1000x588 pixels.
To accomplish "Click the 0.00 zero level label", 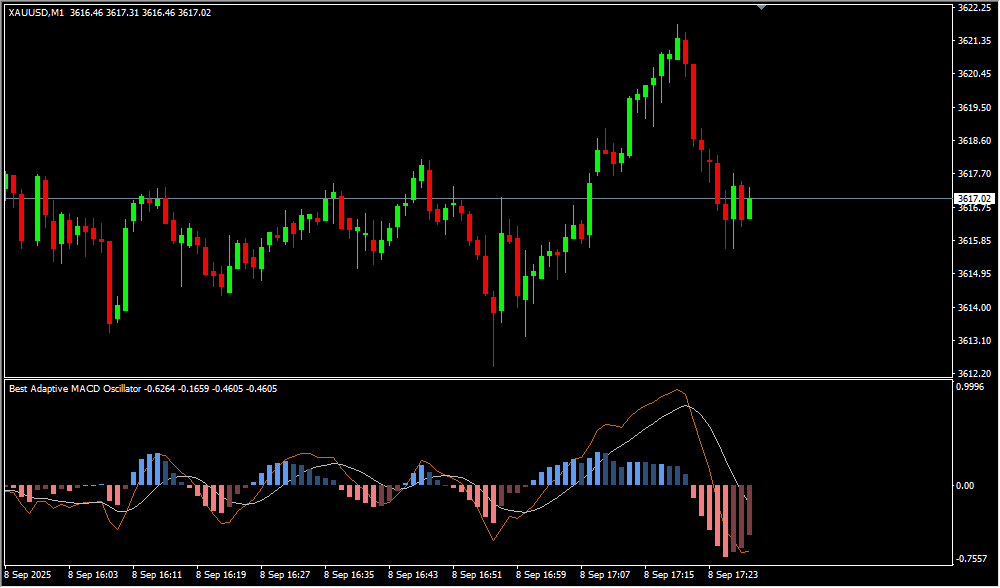I will 964,486.
